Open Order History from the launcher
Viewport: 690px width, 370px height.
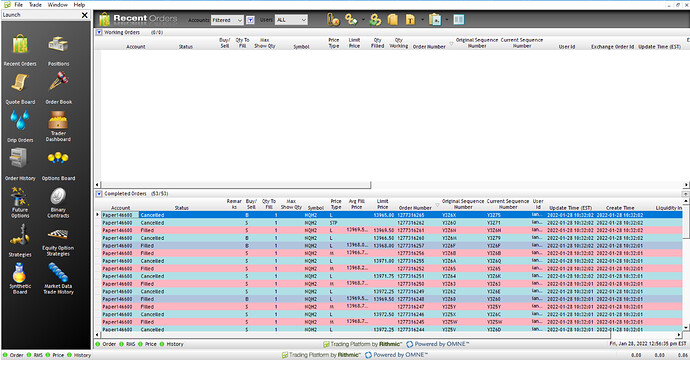coord(20,165)
